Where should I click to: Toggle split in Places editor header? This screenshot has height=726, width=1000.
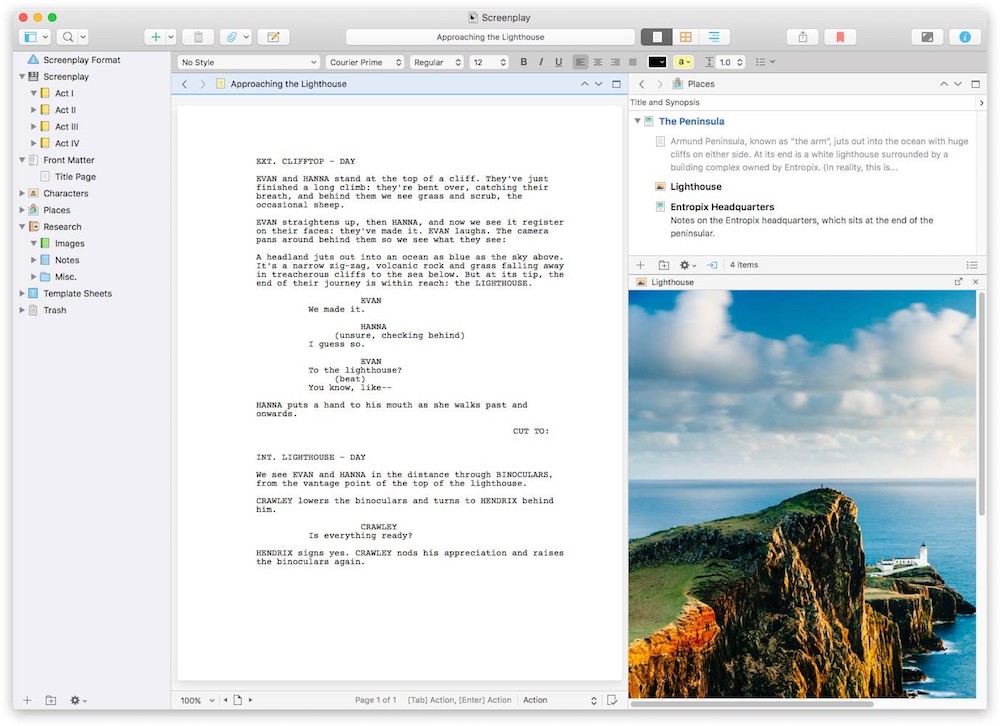coord(975,84)
